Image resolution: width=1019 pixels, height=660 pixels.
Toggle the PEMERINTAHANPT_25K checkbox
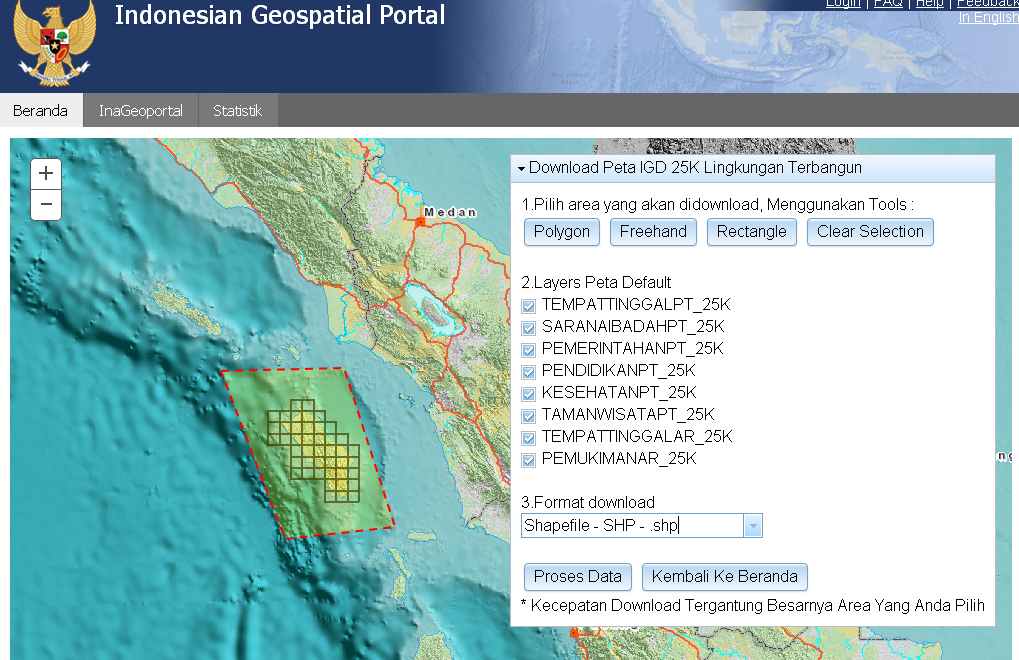click(x=527, y=350)
